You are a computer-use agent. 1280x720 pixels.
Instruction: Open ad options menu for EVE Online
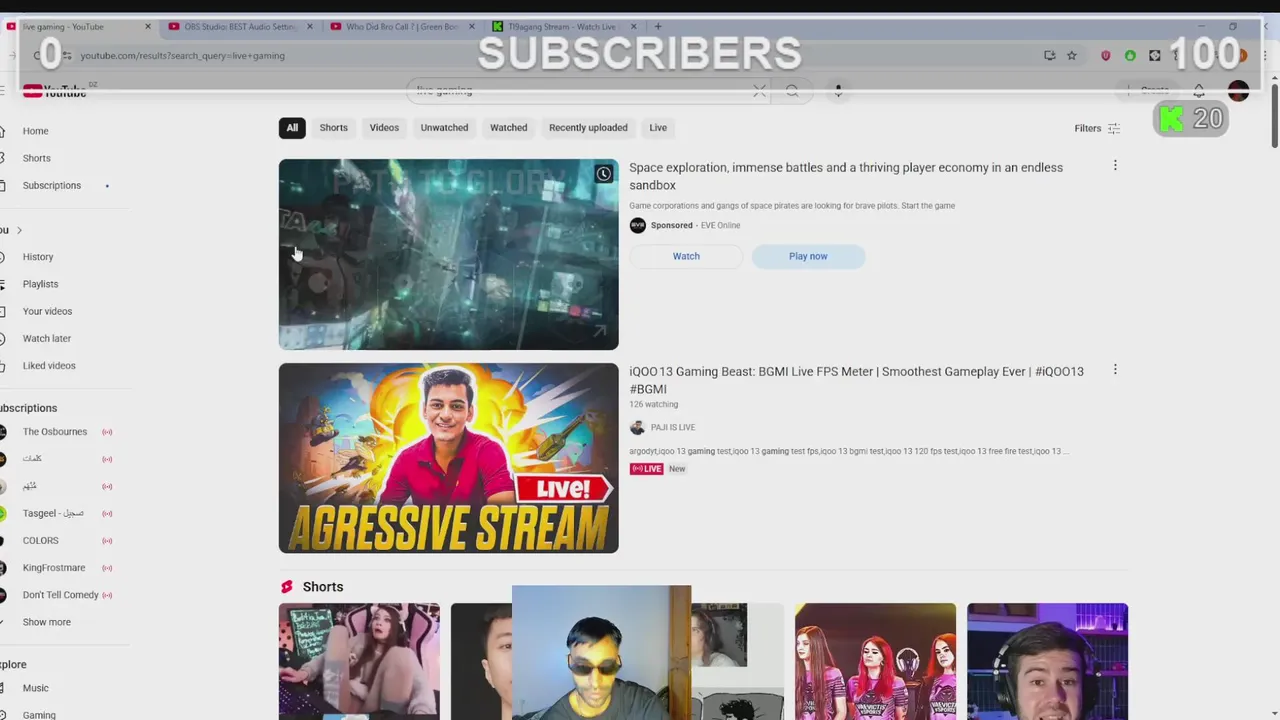tap(1115, 166)
